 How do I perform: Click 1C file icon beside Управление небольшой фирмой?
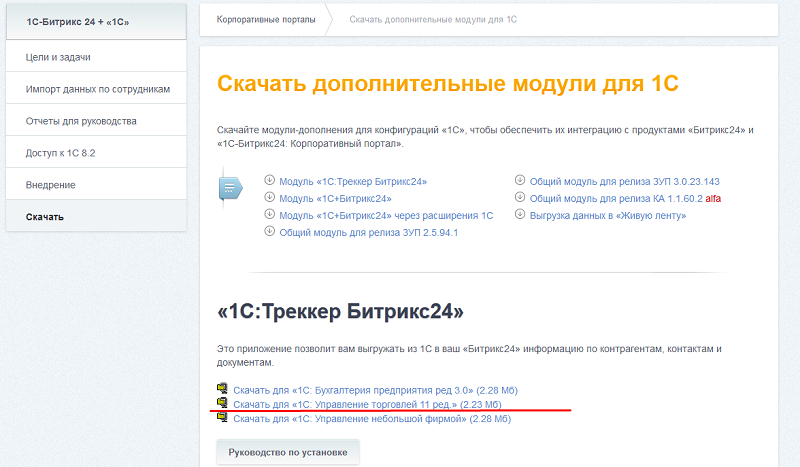point(222,417)
